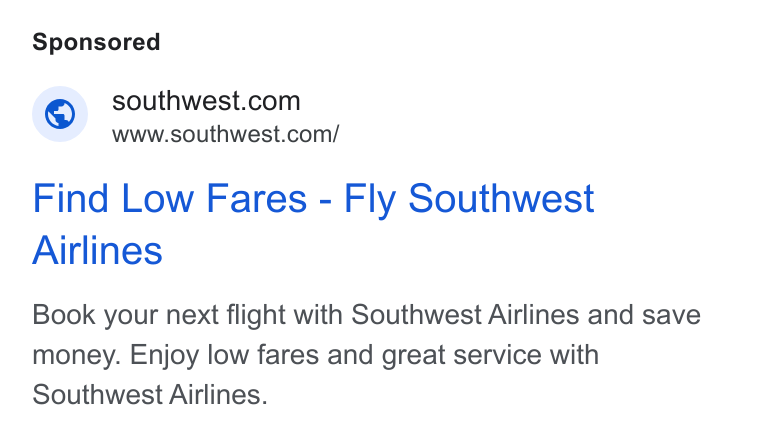Click the words and save in the description

[x=644, y=315]
